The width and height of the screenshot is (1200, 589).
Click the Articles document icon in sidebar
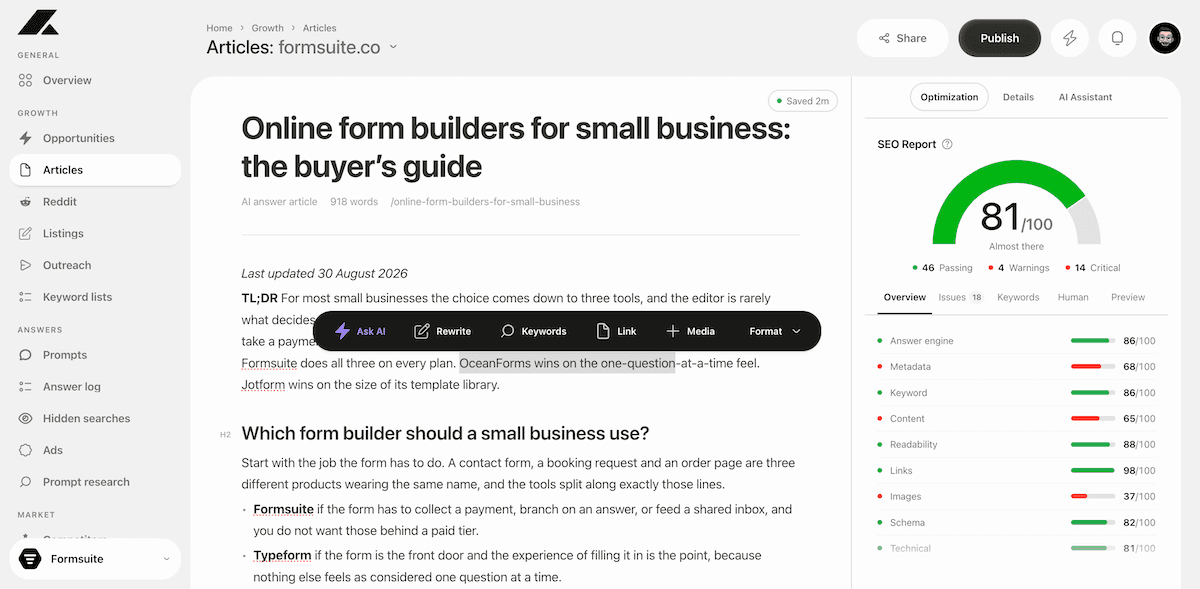click(x=25, y=170)
